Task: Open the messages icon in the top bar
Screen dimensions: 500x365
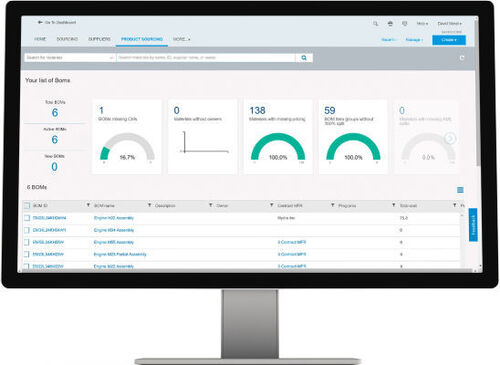Action: 404,23
